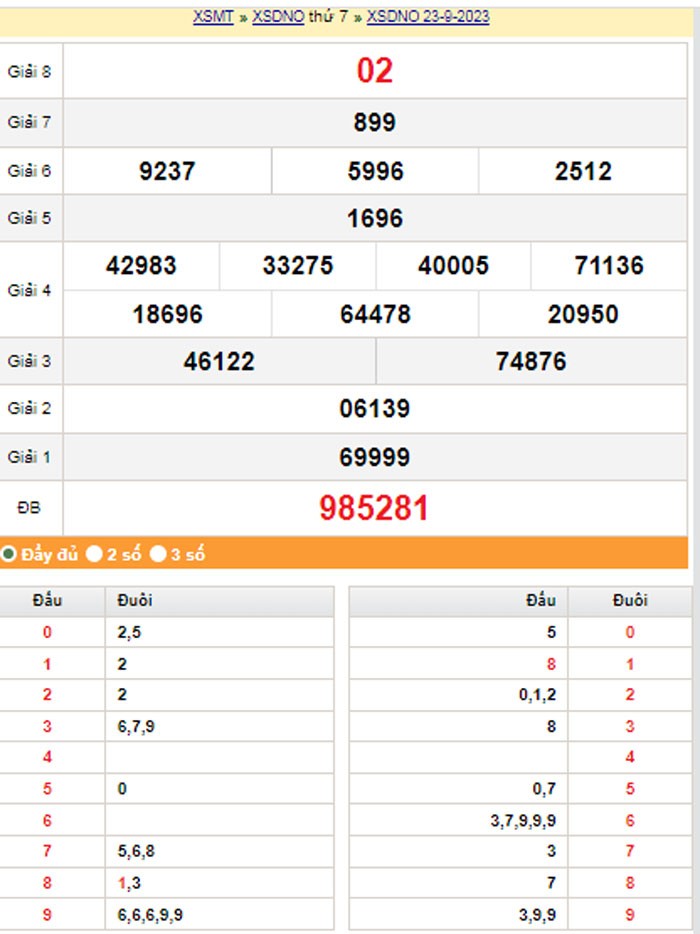
Task: Click the left table cell '6,7,9'
Action: (136, 727)
